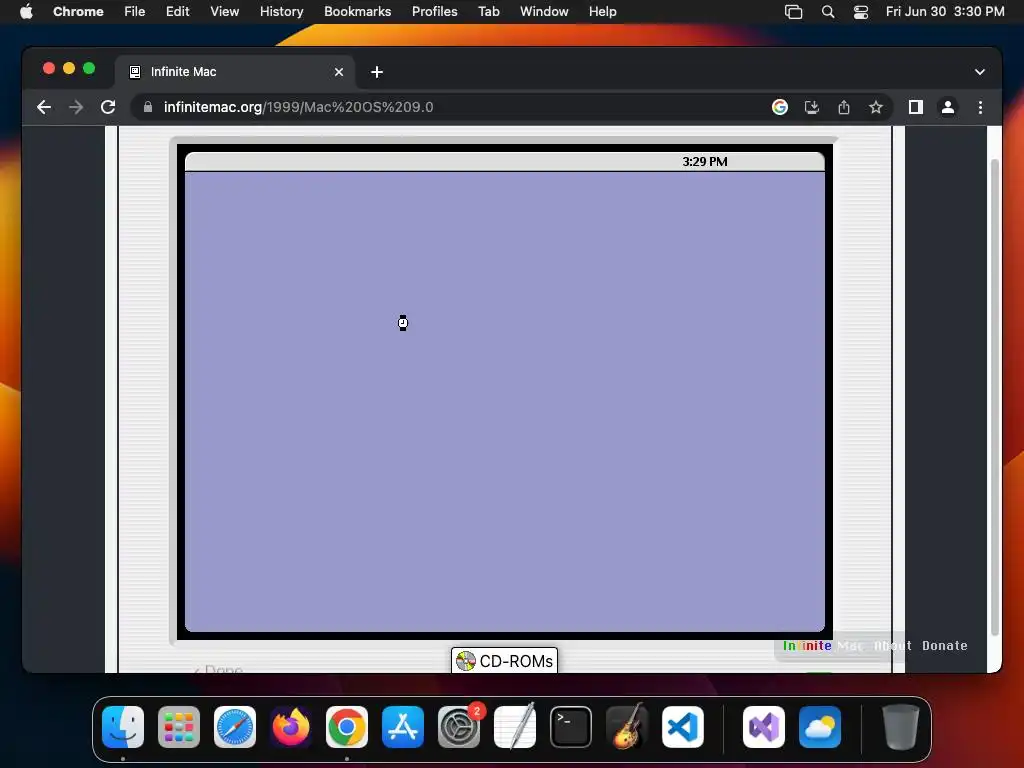Open the Help menu
The height and width of the screenshot is (768, 1024).
(x=602, y=11)
